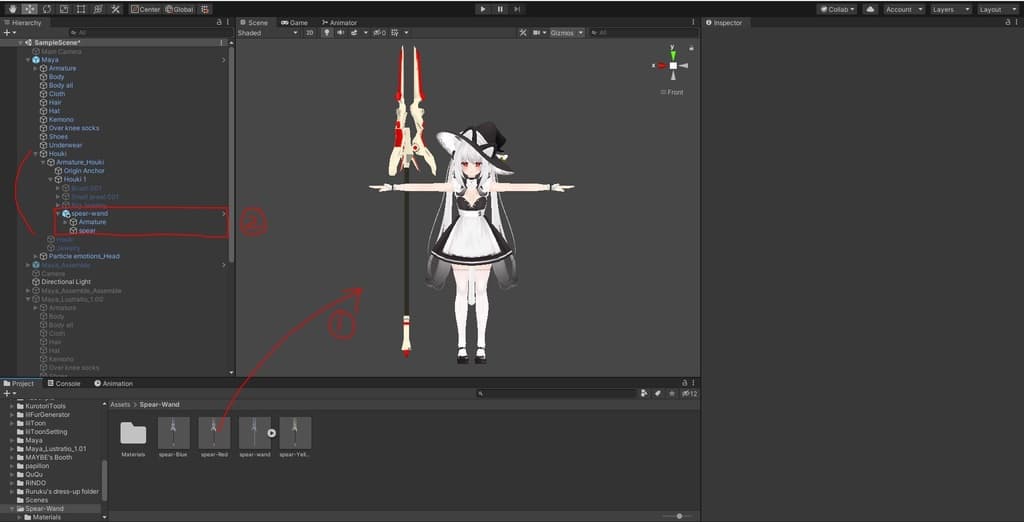1024x522 pixels.
Task: Select the Hand tool in the toolbar
Action: (x=12, y=9)
